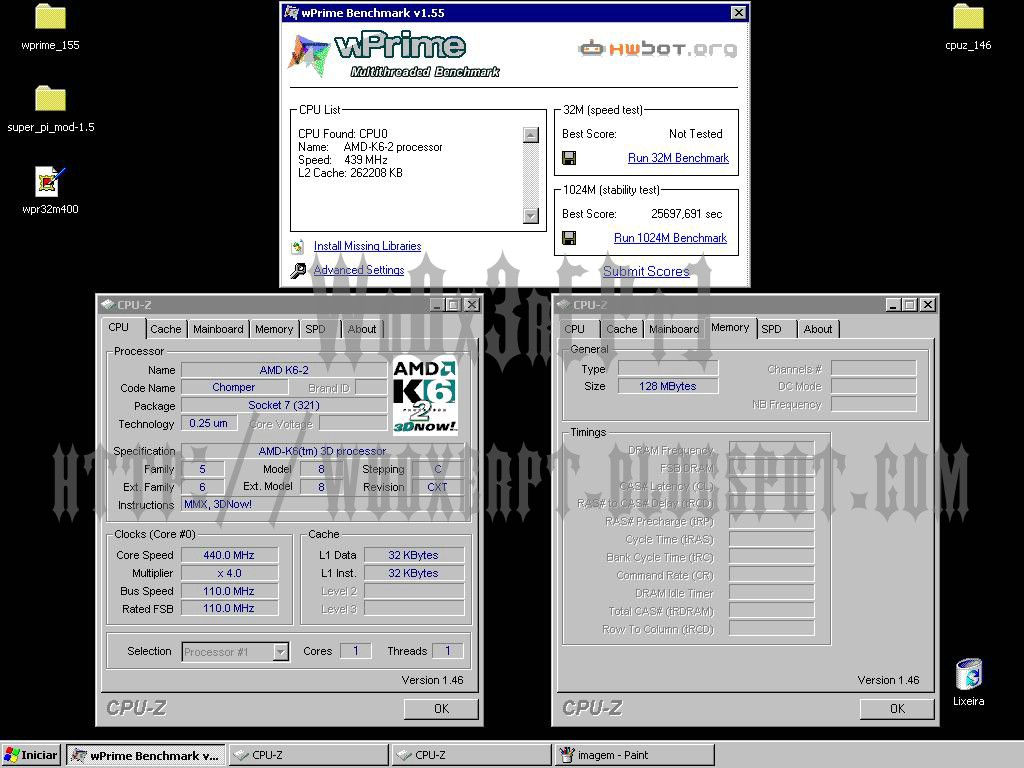This screenshot has height=768, width=1024.
Task: Click the right CPU-Z window title icon
Action: [x=564, y=305]
